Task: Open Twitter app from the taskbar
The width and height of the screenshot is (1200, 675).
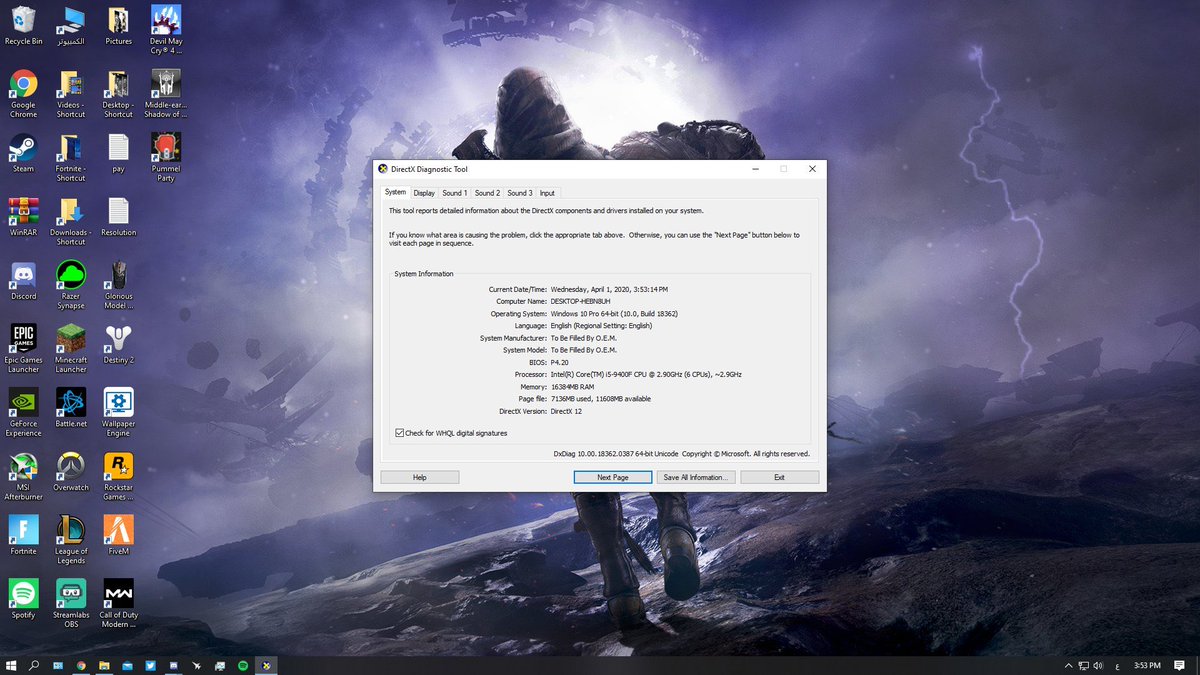Action: (x=150, y=665)
